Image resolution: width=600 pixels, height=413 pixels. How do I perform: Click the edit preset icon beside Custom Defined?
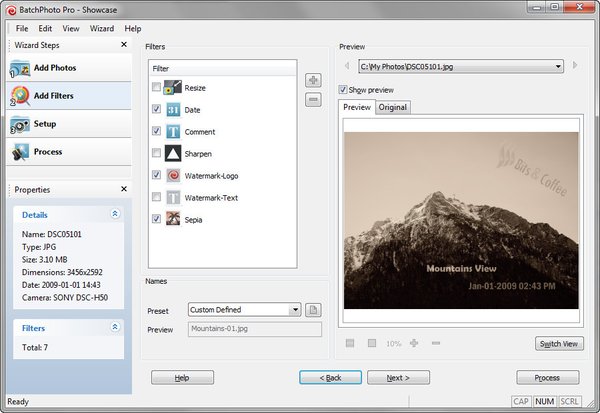[312, 310]
